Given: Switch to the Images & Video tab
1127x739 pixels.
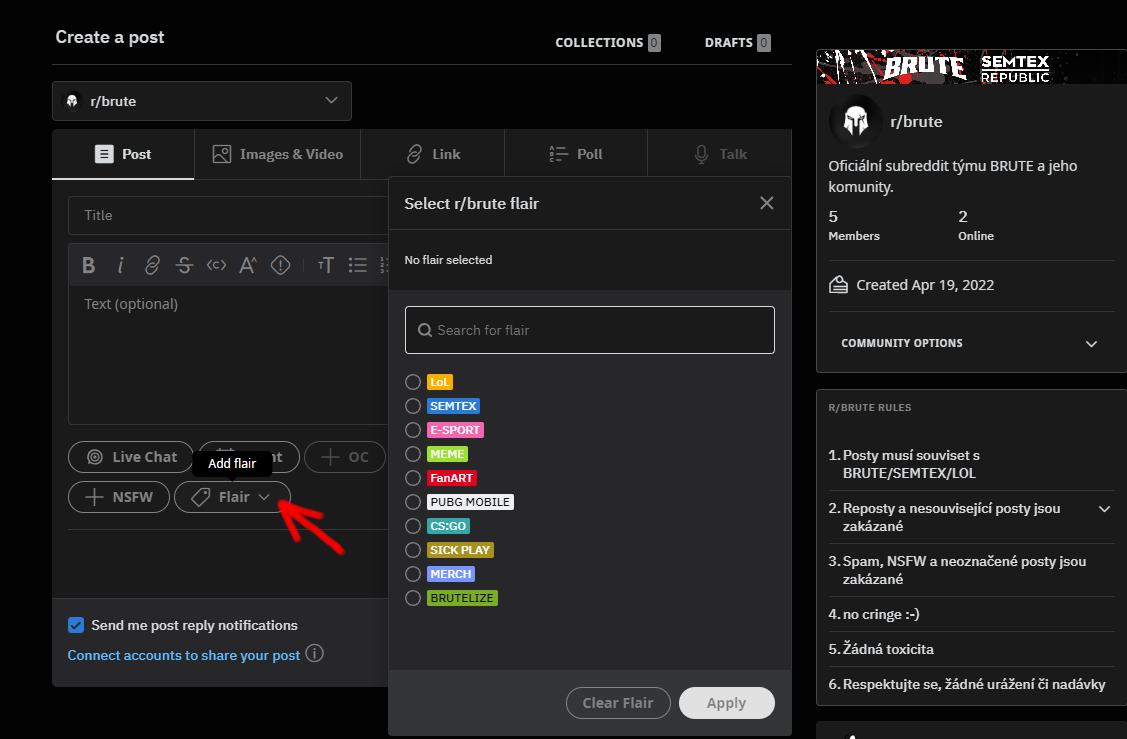Looking at the screenshot, I should 277,154.
